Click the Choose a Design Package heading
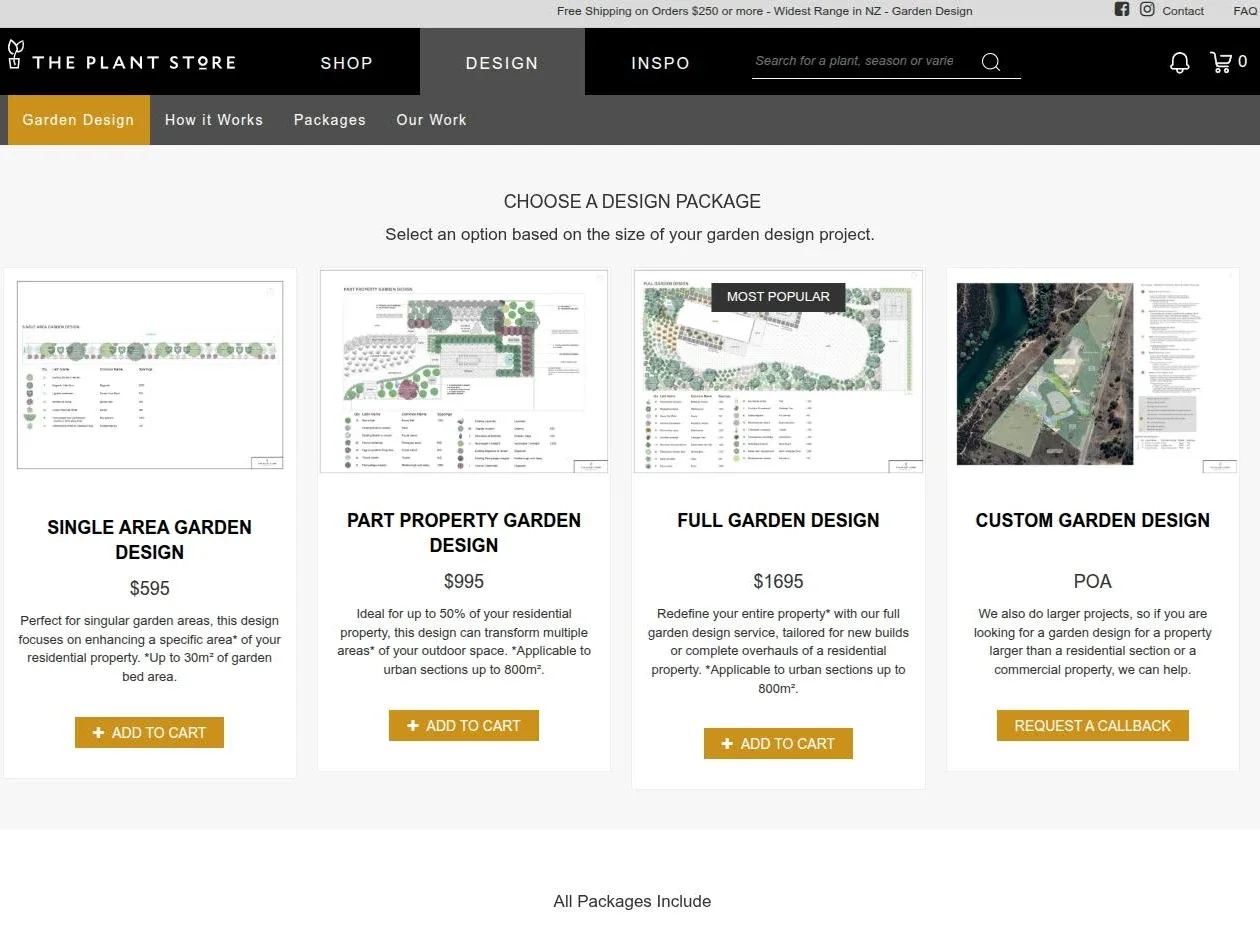 (632, 201)
